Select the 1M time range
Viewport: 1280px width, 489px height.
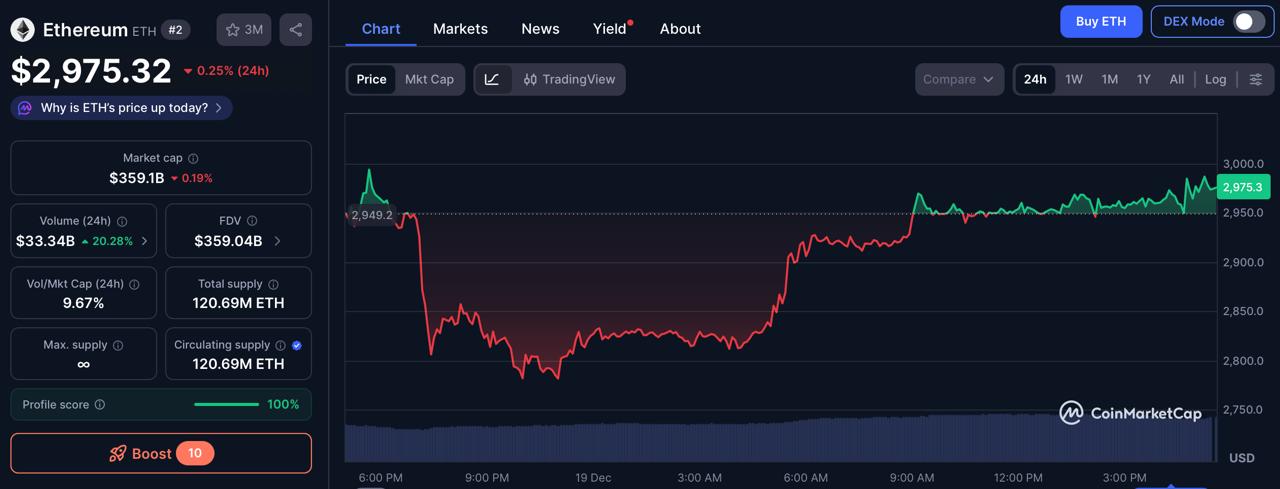[1110, 79]
